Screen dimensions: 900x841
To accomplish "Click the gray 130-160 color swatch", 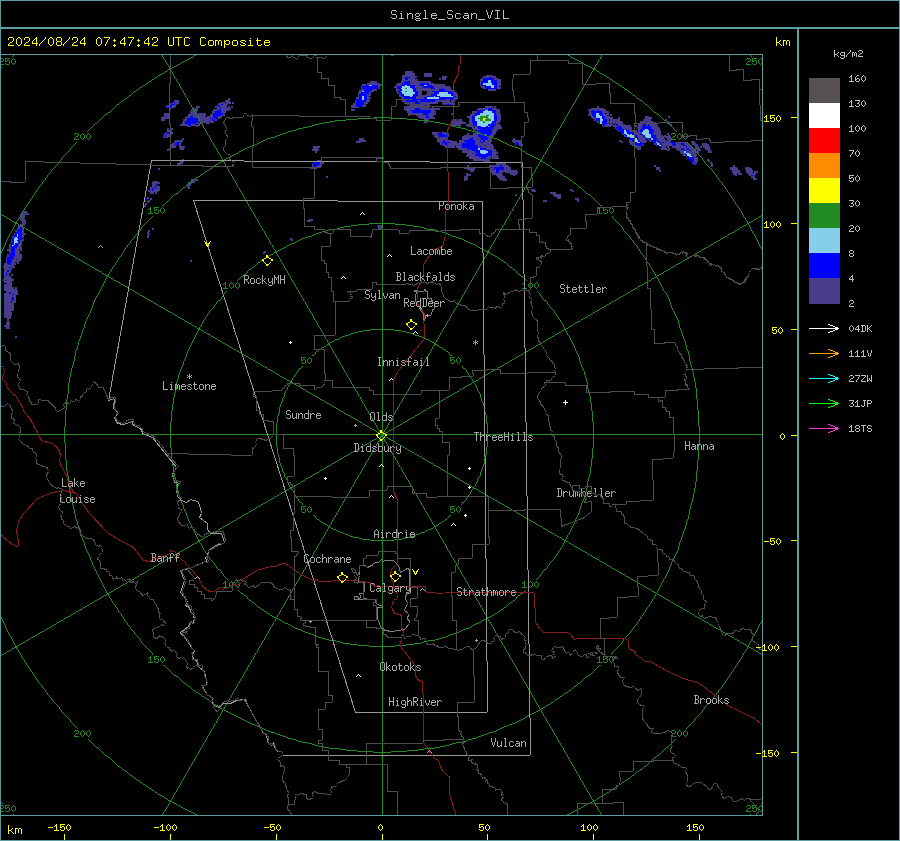I will (x=824, y=91).
